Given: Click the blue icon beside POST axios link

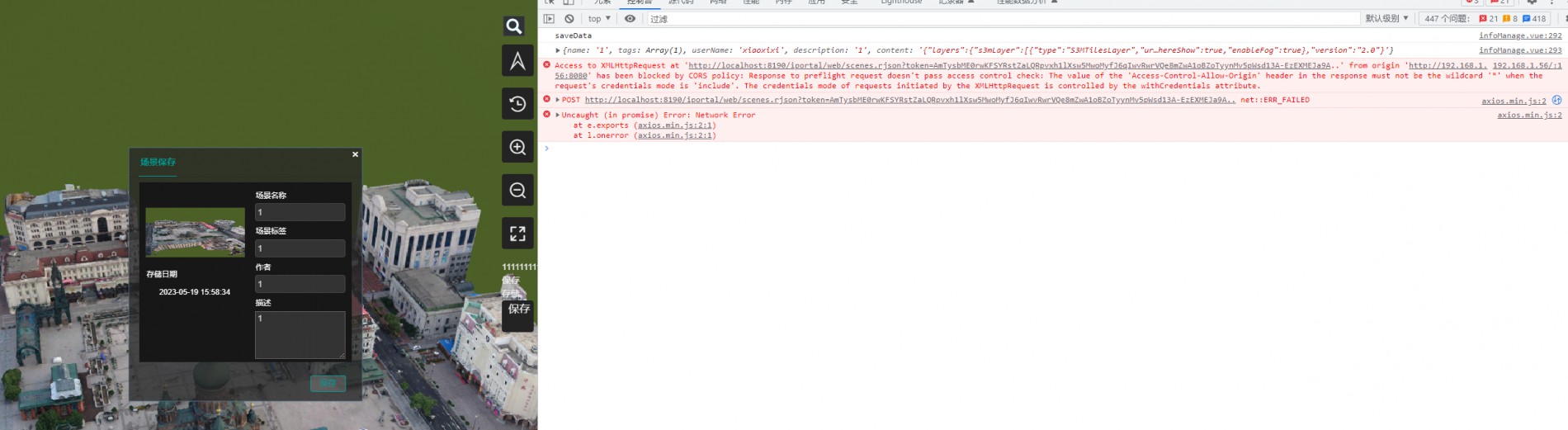Looking at the screenshot, I should click(x=1556, y=100).
